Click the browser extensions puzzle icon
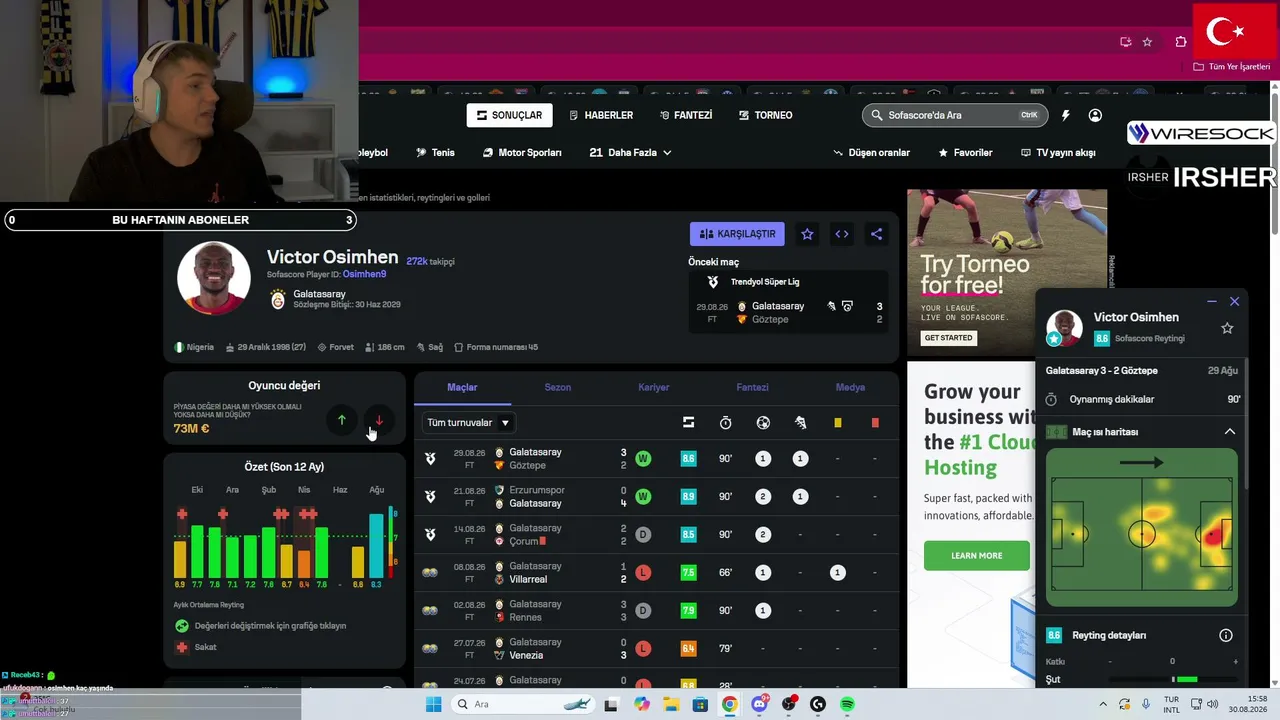1280x720 pixels. point(1181,42)
